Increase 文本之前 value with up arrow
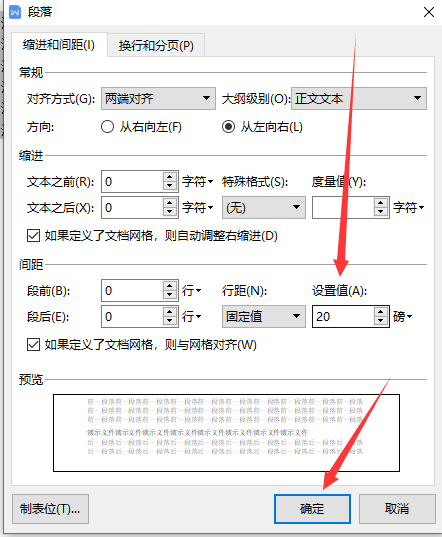The width and height of the screenshot is (442, 537). tap(170, 177)
